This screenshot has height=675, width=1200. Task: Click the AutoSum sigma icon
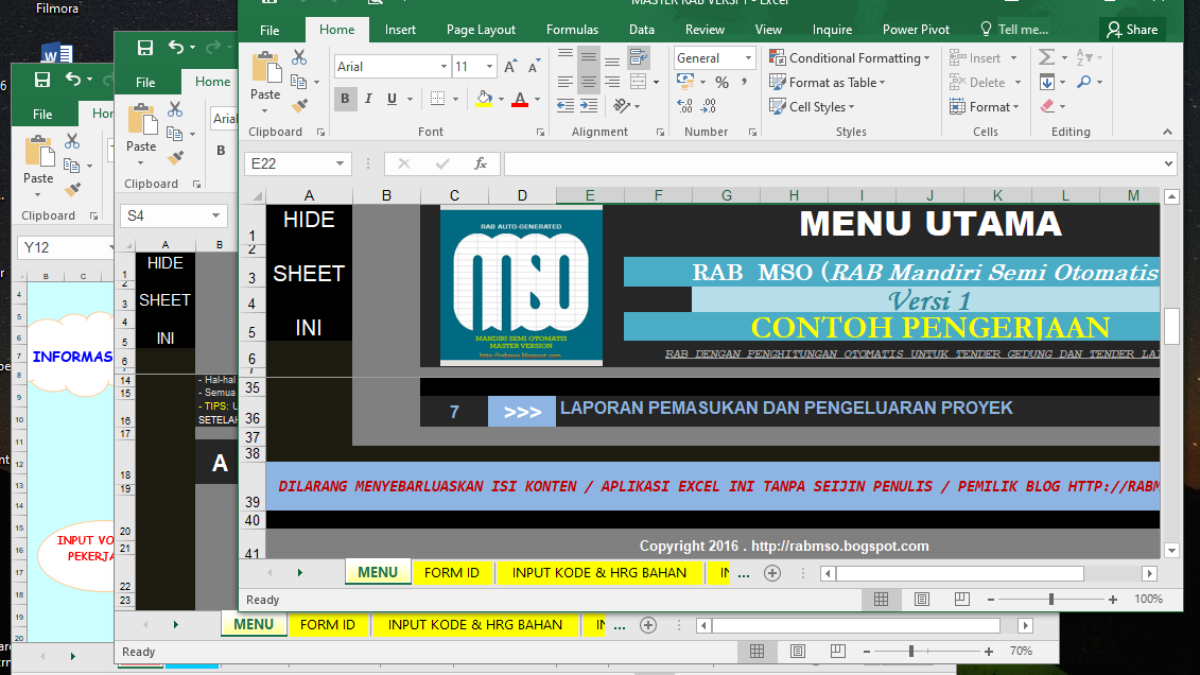[1046, 58]
